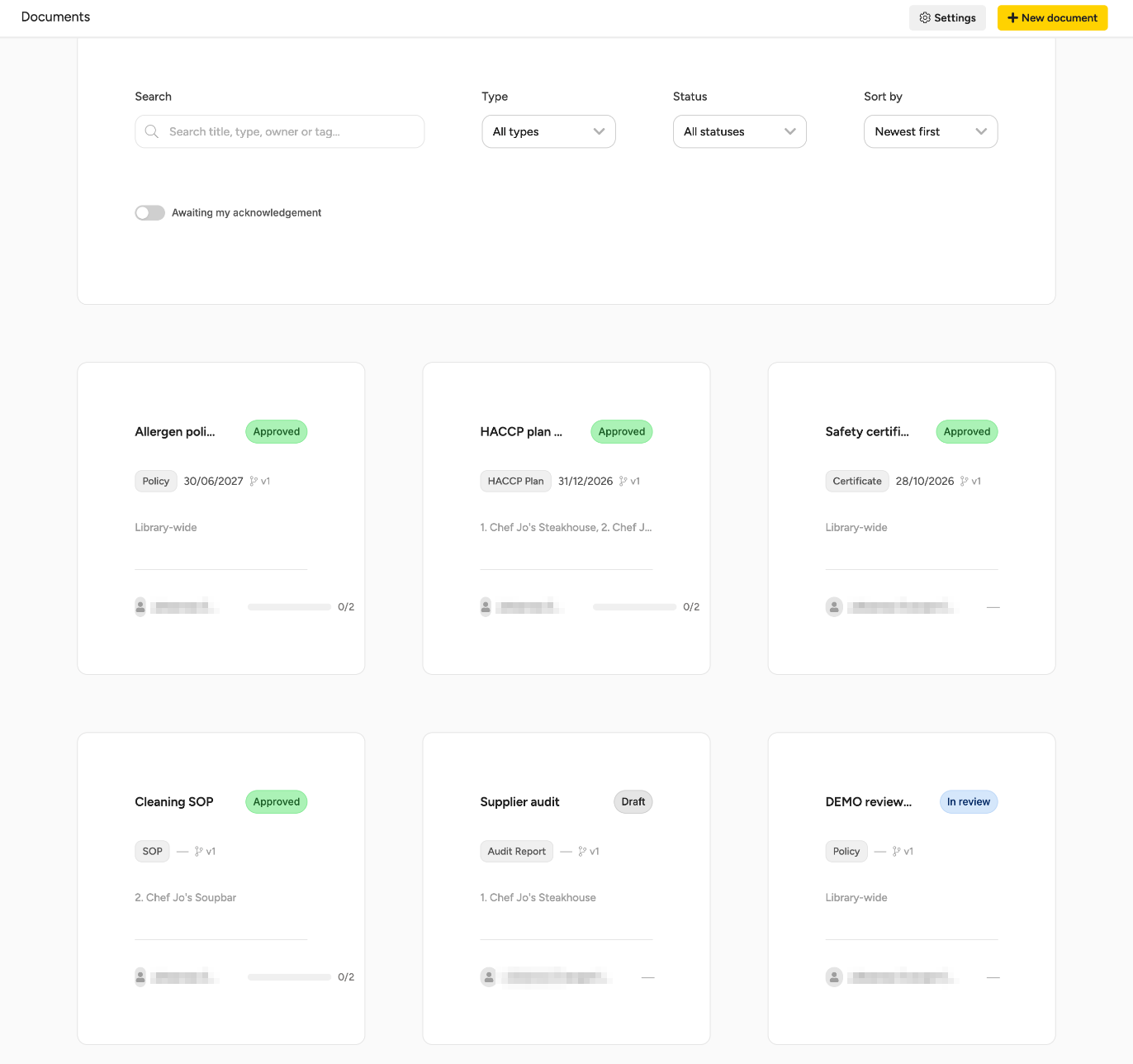The width and height of the screenshot is (1133, 1064).
Task: Toggle the Awaiting my acknowledgement switch
Action: pos(150,213)
